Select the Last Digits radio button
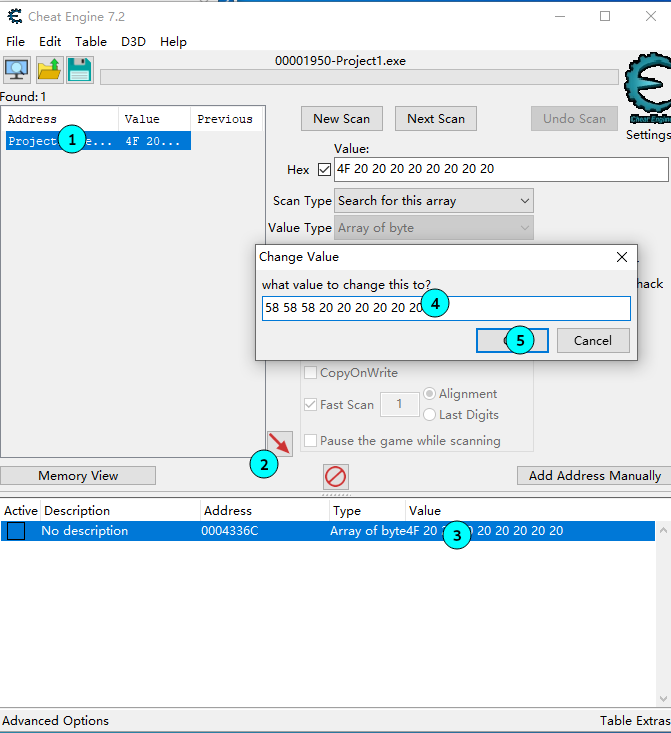The image size is (671, 733). [x=429, y=415]
